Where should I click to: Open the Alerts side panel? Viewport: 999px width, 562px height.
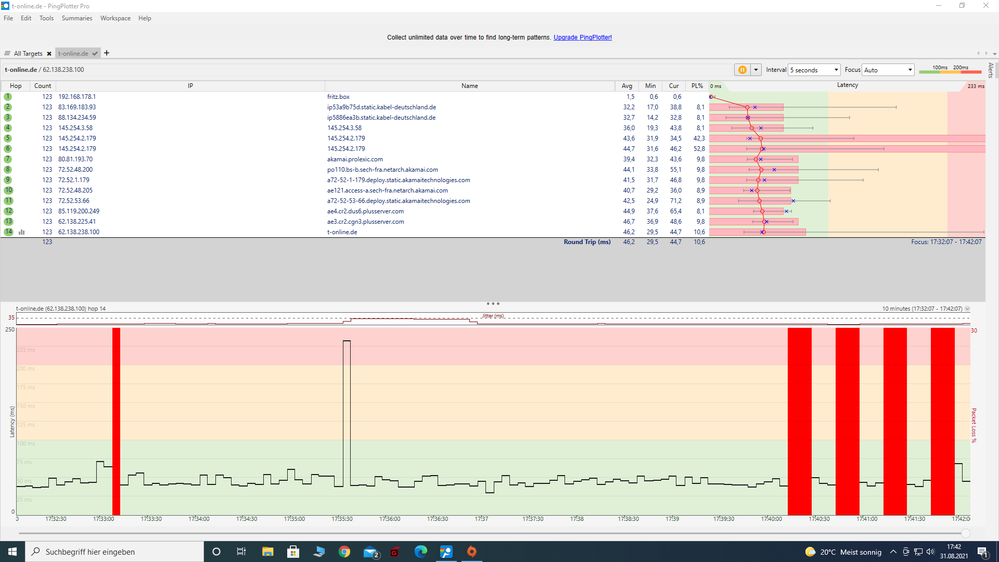991,70
